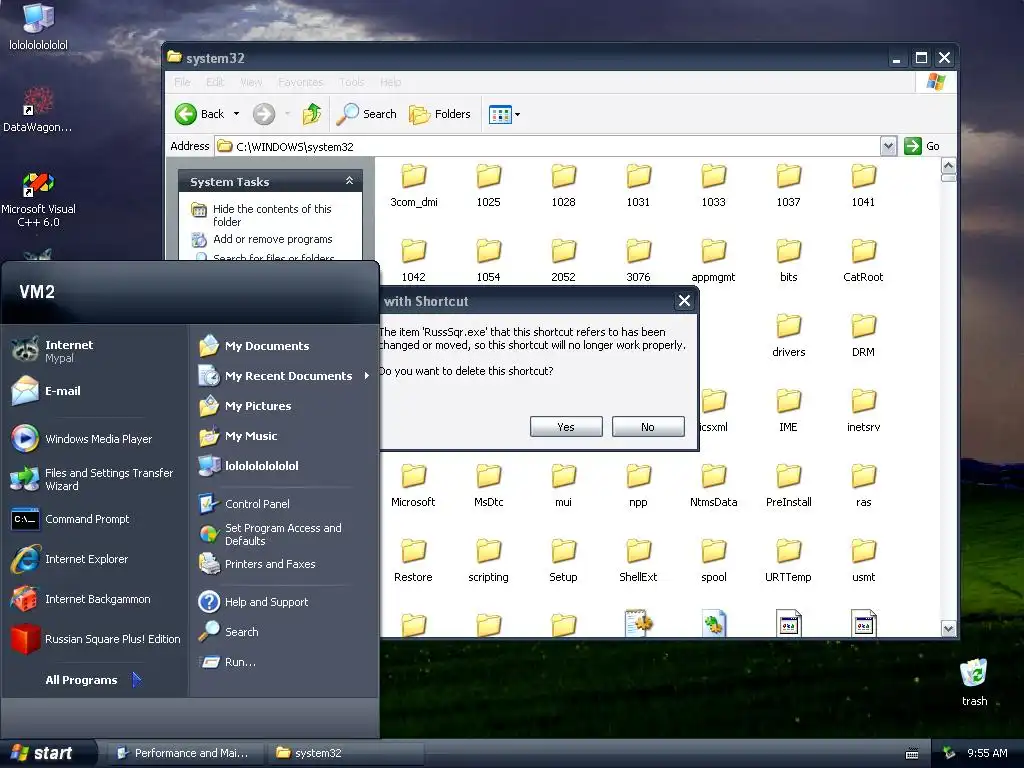Open My Pictures in Start menu
The width and height of the screenshot is (1024, 768).
[283, 406]
